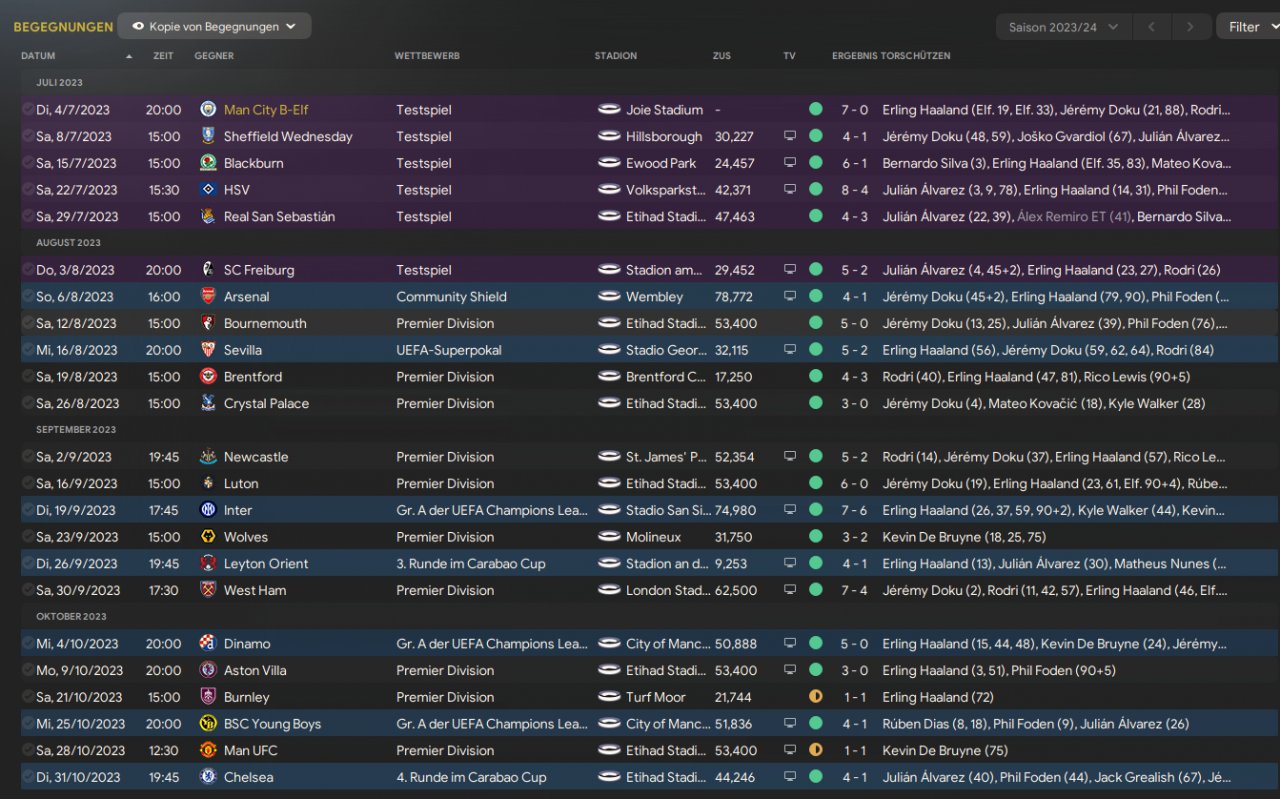Viewport: 1280px width, 799px height.
Task: Click the stadium icon beside Molineux
Action: [609, 537]
